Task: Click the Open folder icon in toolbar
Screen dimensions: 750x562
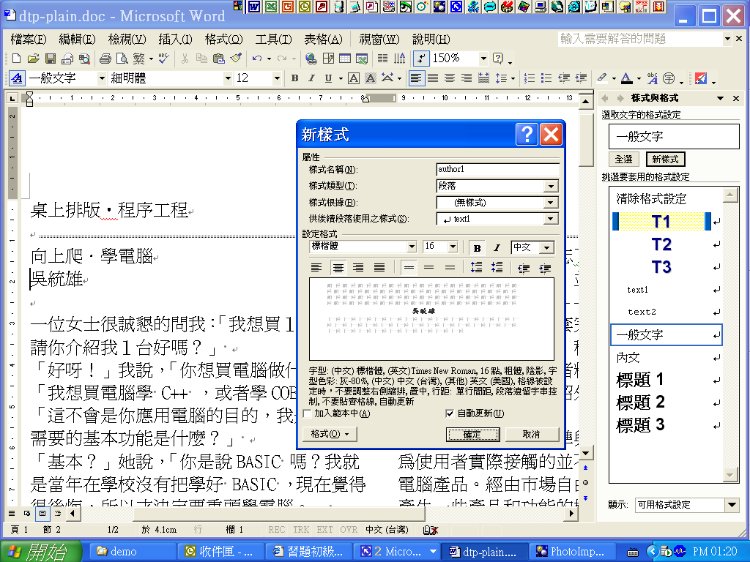Action: (33, 58)
